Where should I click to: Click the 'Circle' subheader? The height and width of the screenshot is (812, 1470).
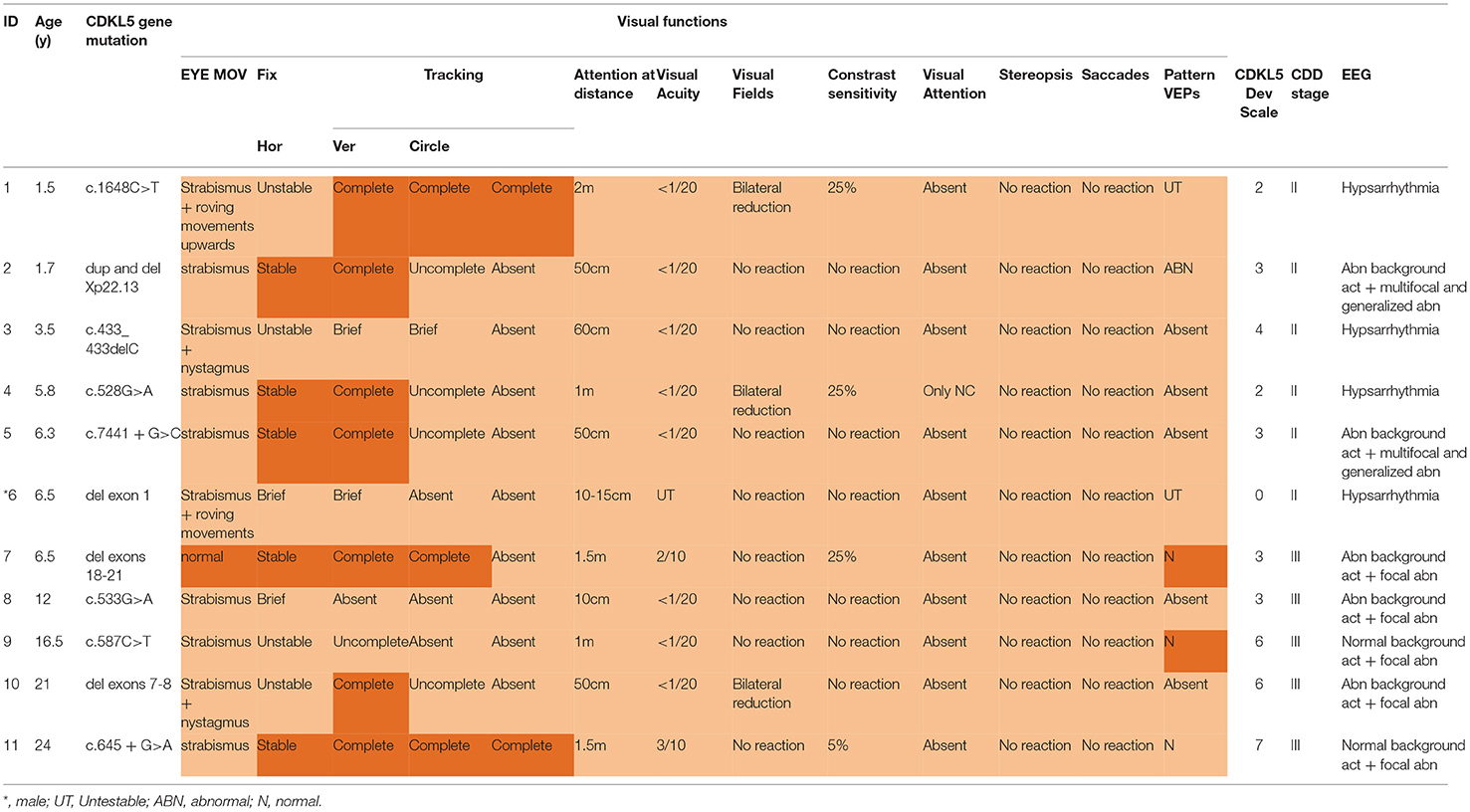pyautogui.click(x=429, y=146)
